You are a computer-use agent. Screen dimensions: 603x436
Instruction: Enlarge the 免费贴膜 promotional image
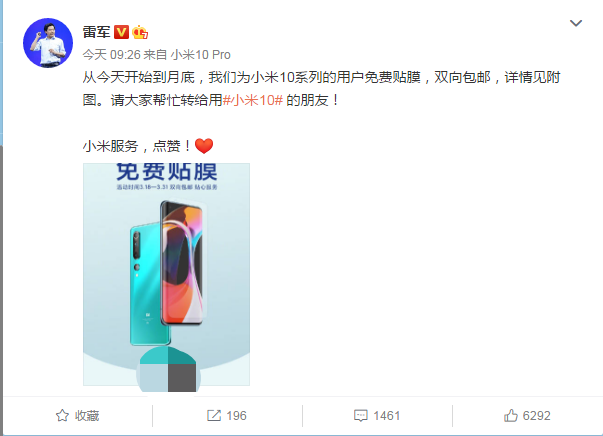[x=167, y=274]
